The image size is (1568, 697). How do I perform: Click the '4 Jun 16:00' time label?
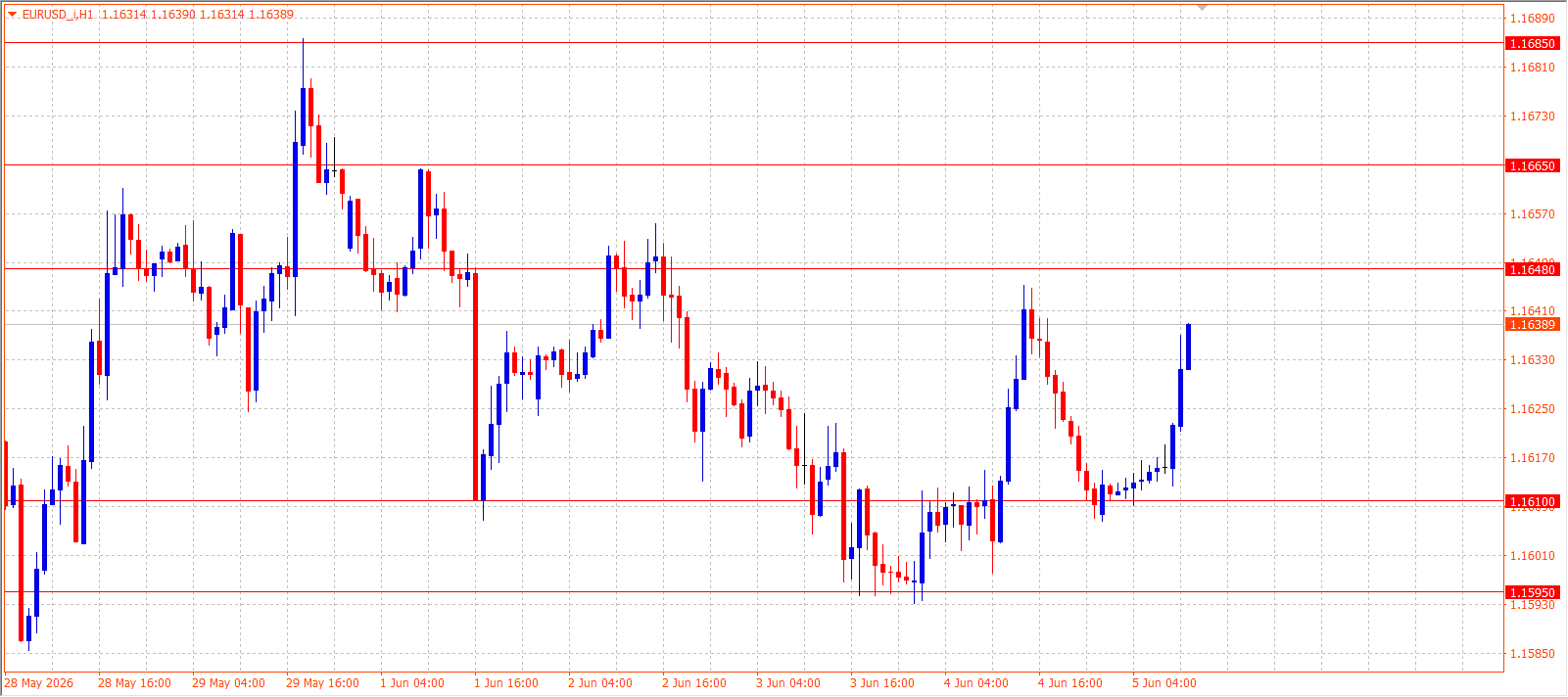point(1070,683)
